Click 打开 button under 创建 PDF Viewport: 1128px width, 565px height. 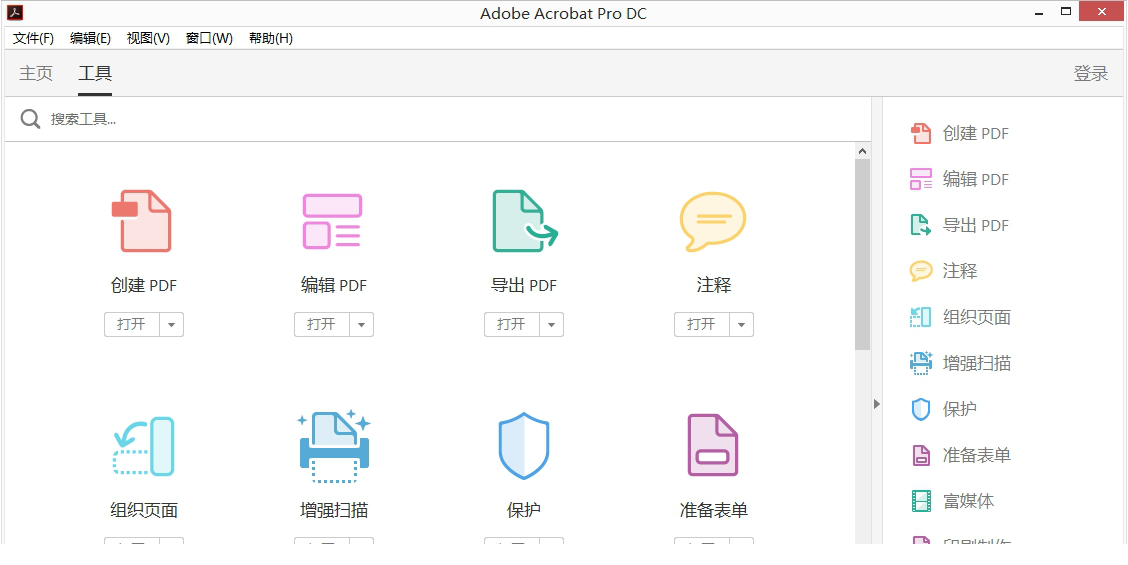tap(132, 325)
